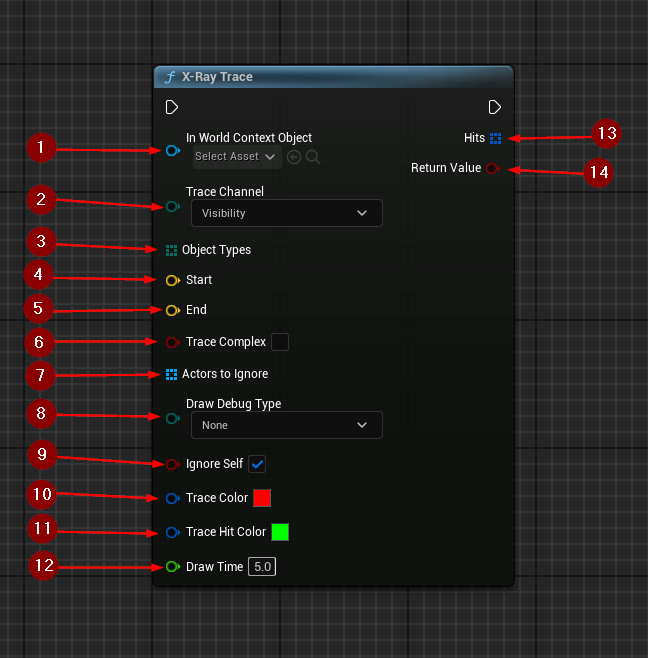Click the Hits array output pin

pos(496,138)
